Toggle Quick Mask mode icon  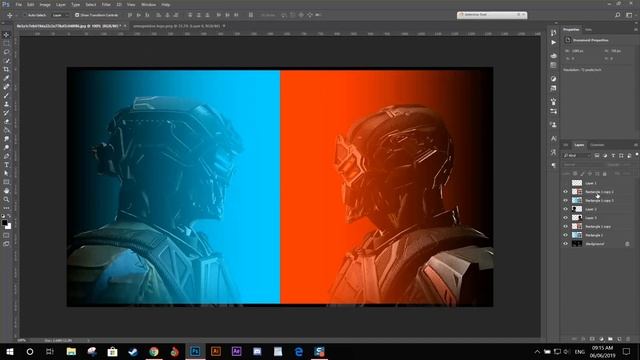coord(6,236)
